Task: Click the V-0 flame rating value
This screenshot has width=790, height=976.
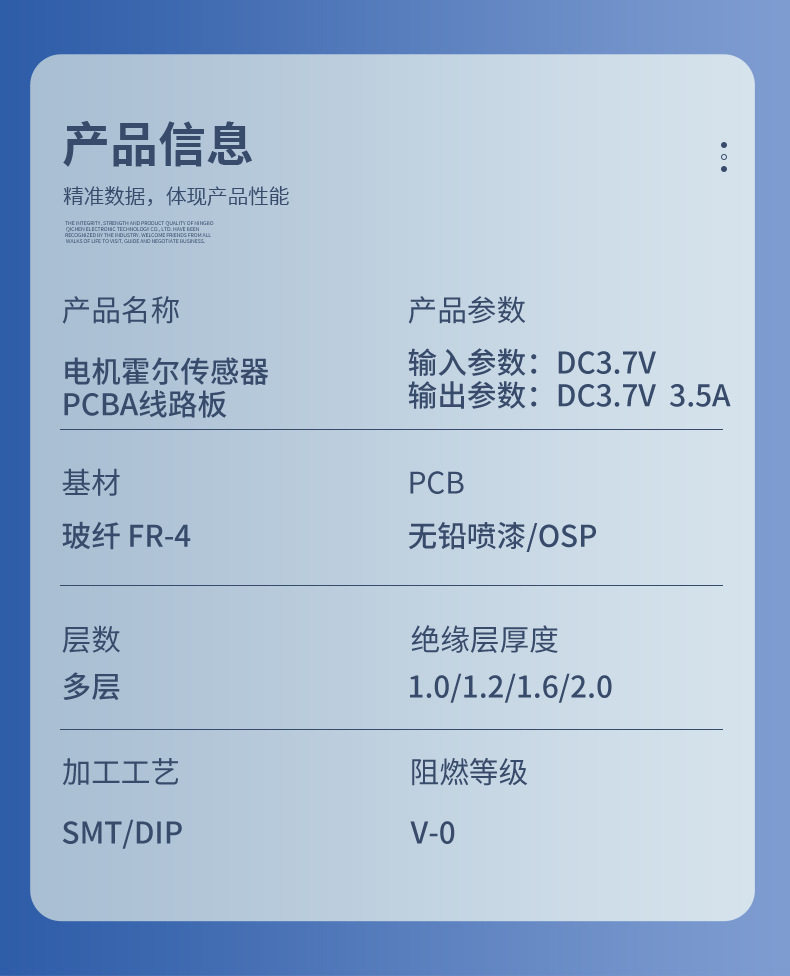Action: coord(432,832)
